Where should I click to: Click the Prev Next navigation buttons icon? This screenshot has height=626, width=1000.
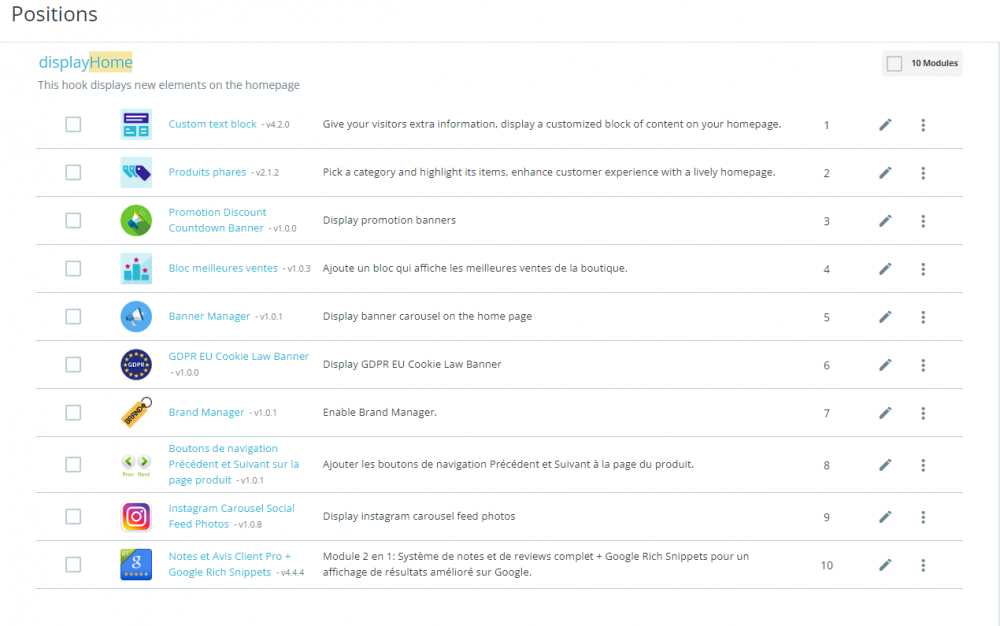coord(136,465)
